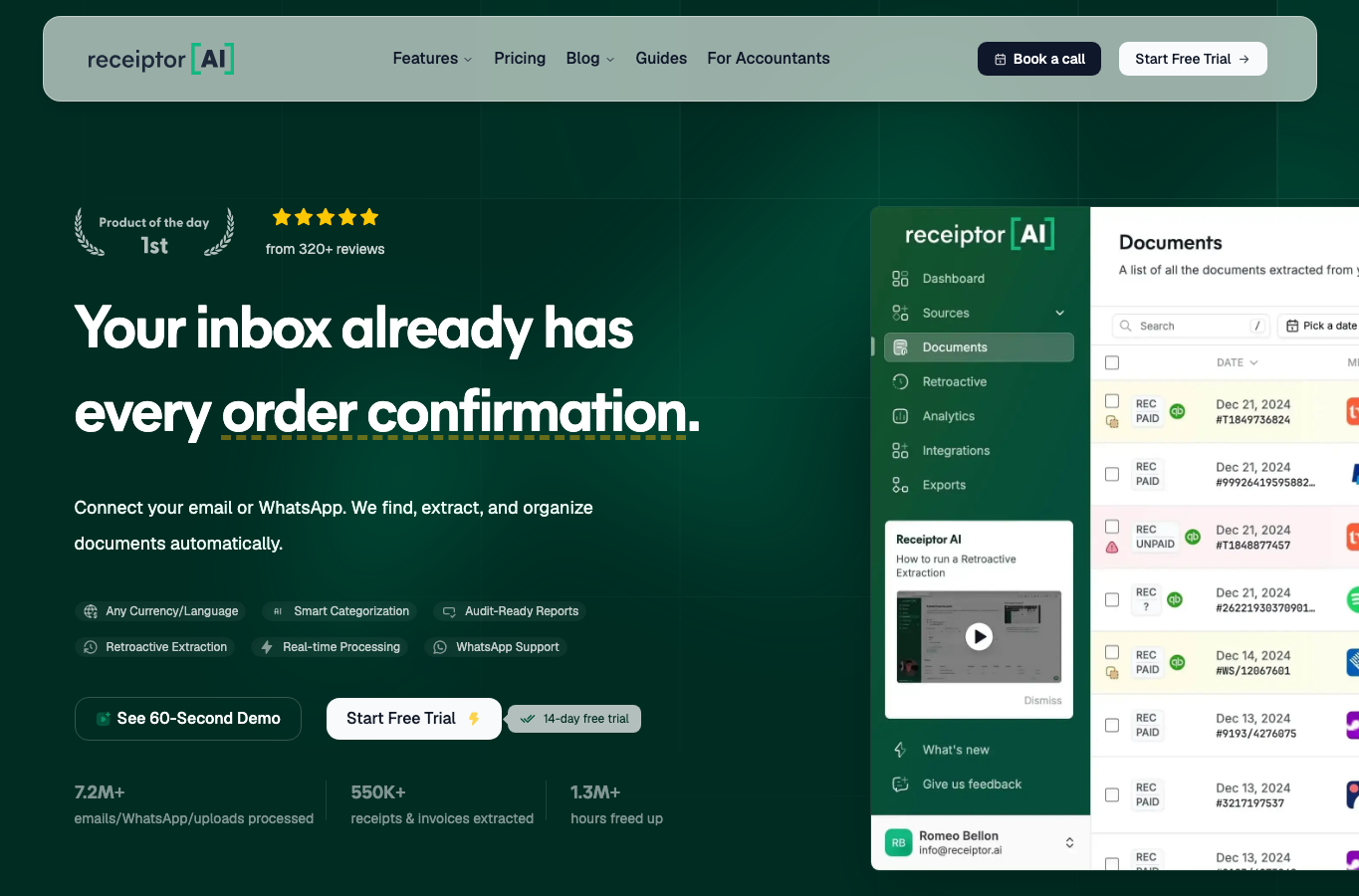Click duplicate icon on row #T1849736824
1359x896 pixels.
(x=1112, y=422)
